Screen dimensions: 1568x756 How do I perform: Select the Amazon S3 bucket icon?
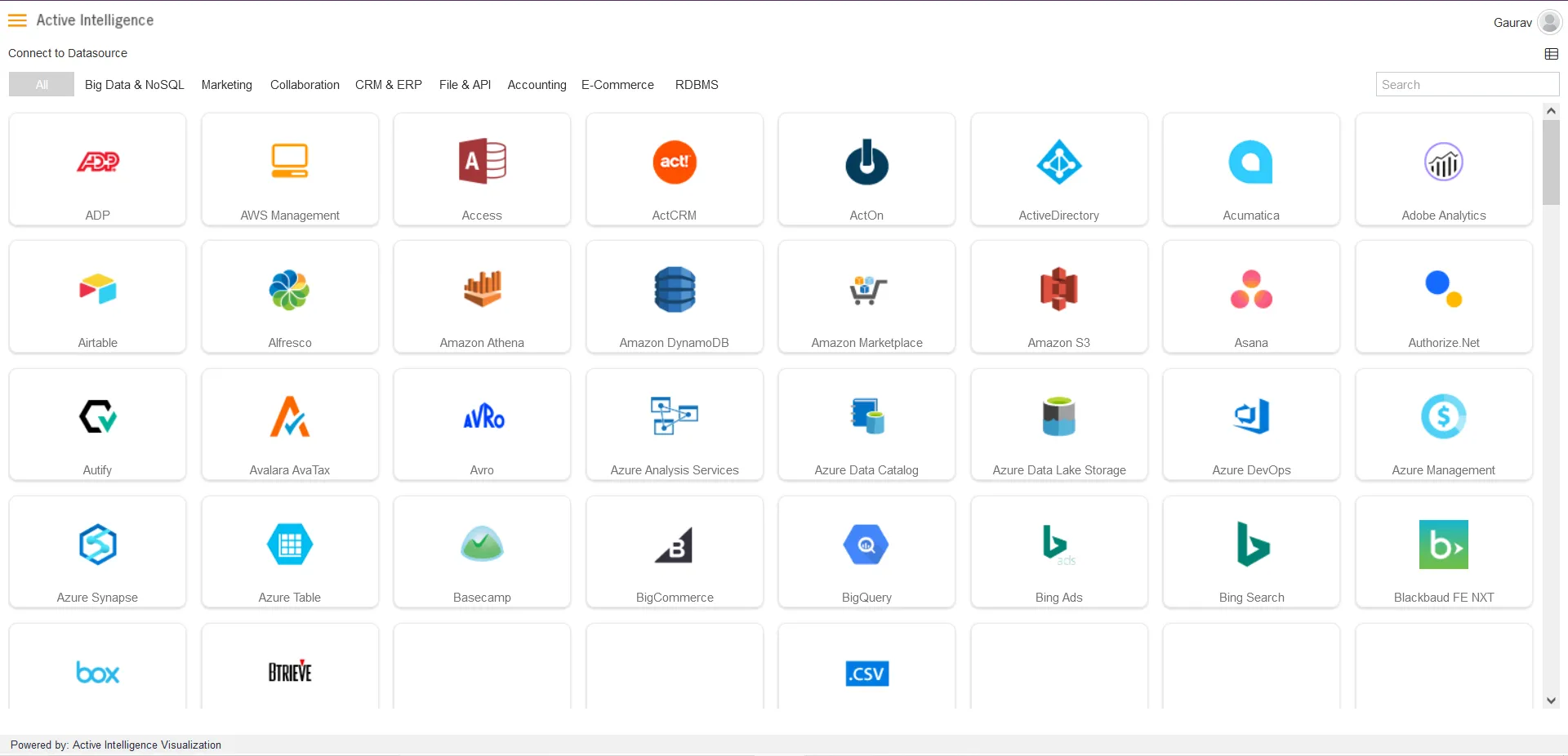(x=1059, y=289)
